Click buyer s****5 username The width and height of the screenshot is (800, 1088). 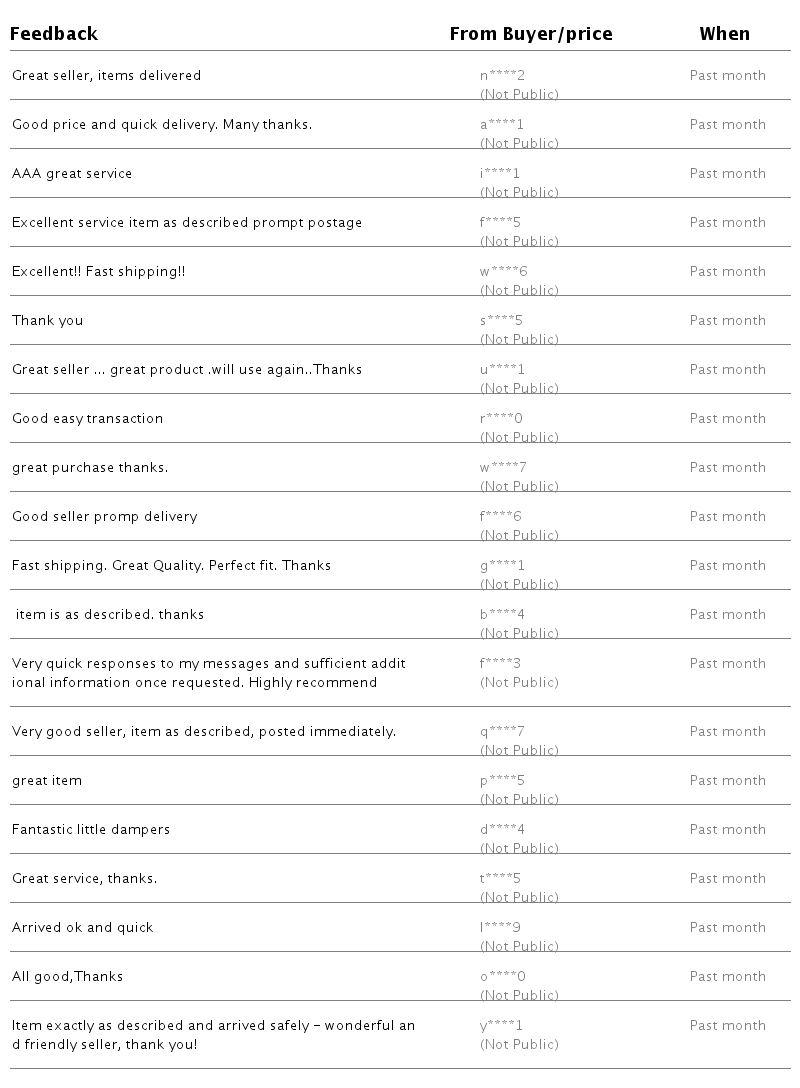[502, 321]
